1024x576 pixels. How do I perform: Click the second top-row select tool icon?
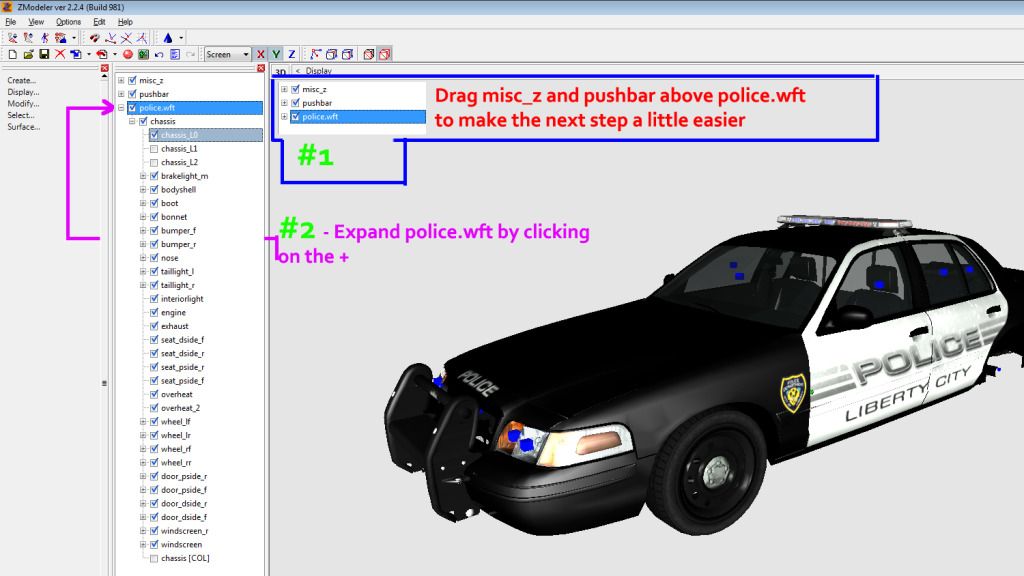28,38
